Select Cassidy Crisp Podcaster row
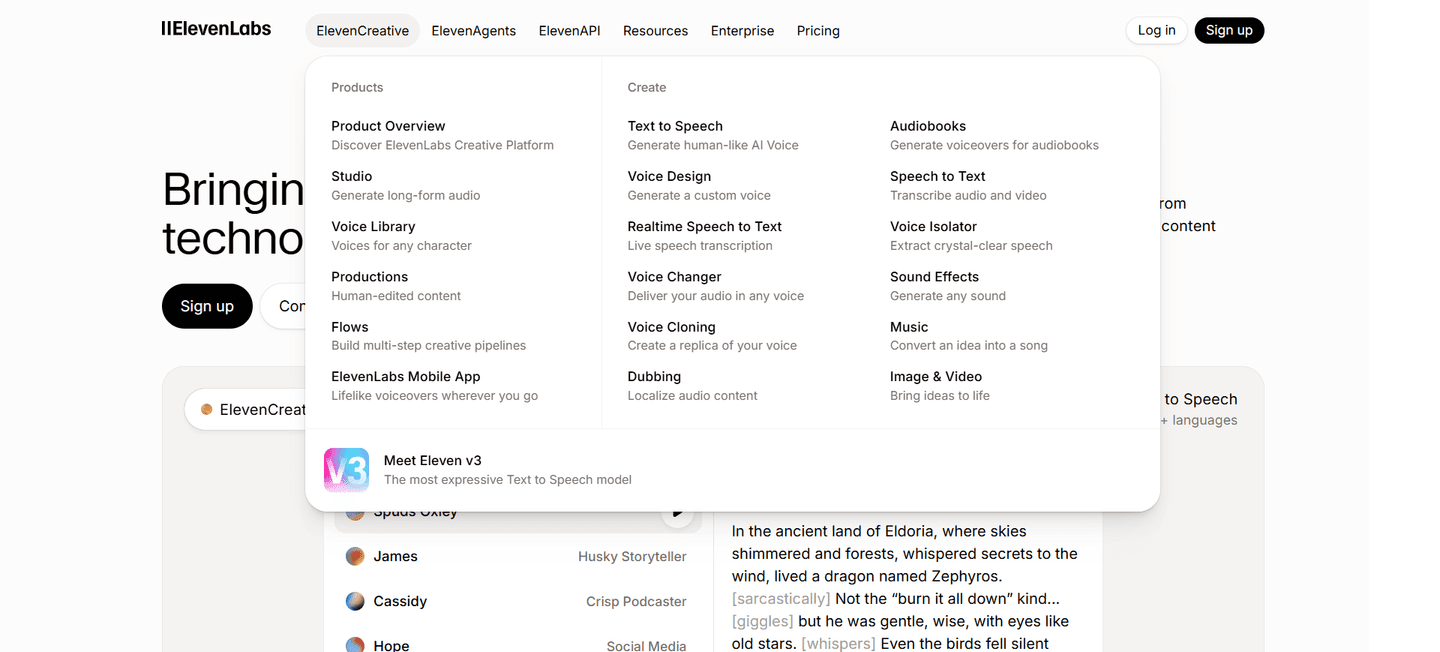1440x652 pixels. (517, 601)
